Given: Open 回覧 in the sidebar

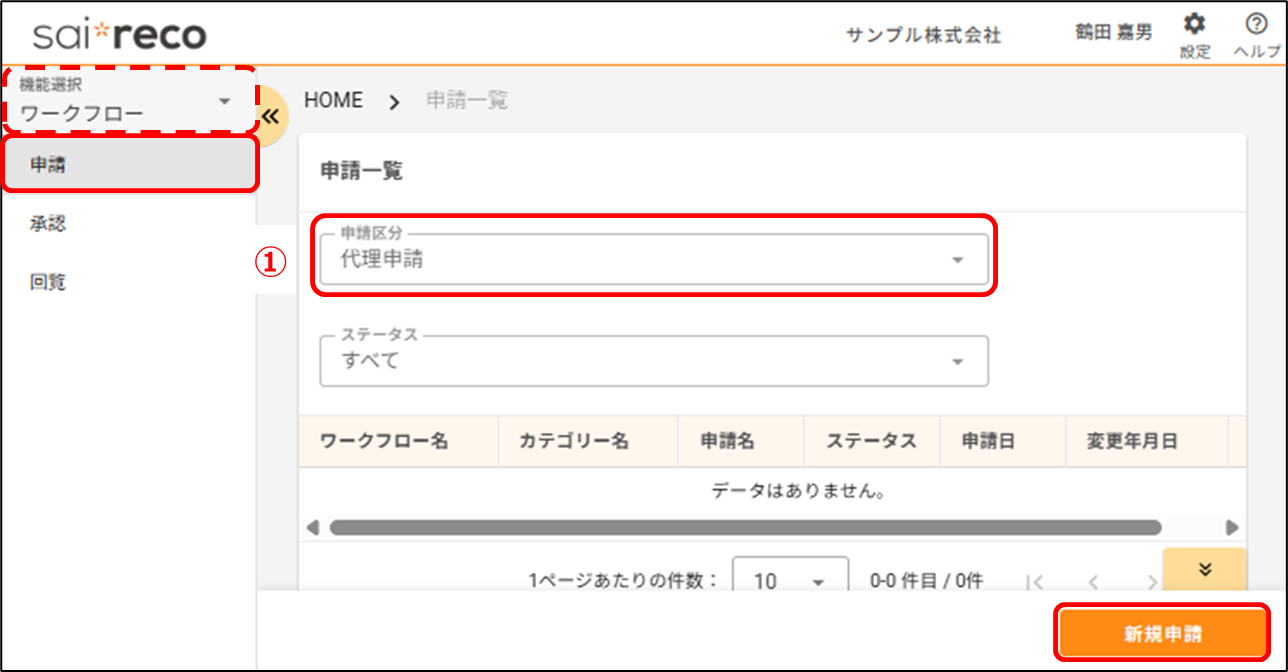Looking at the screenshot, I should pyautogui.click(x=48, y=282).
